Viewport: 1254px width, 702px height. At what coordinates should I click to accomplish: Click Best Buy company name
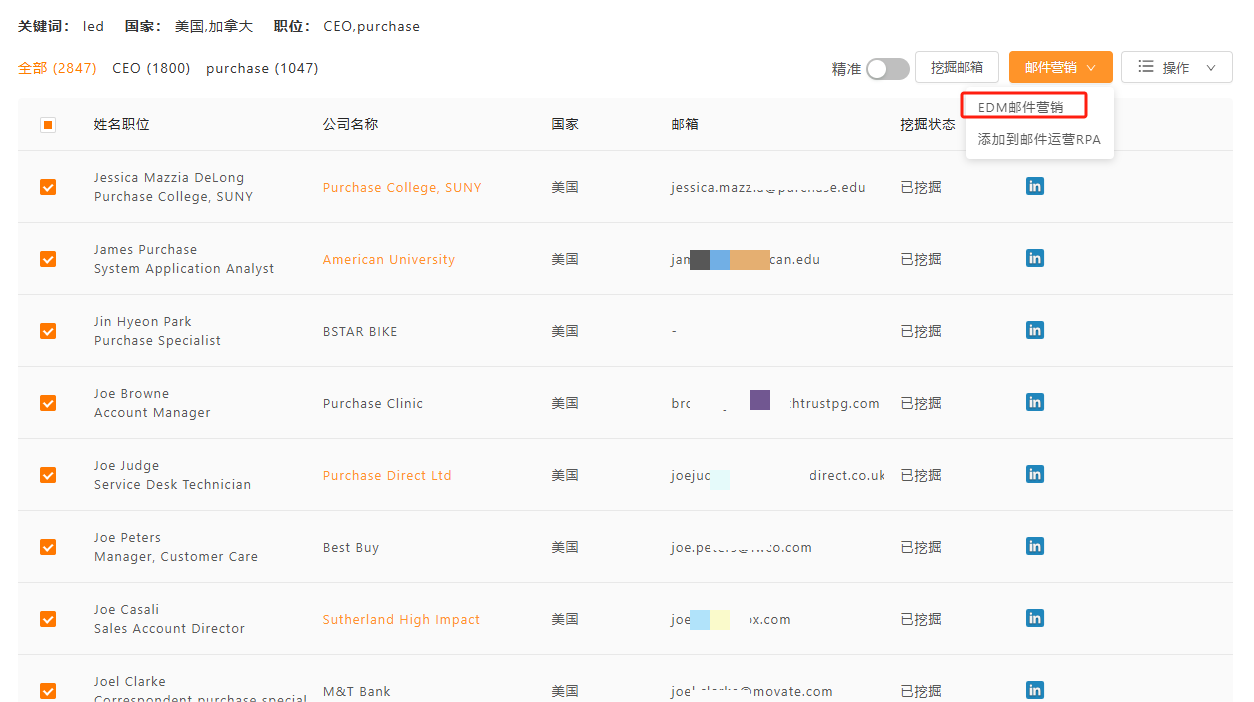(x=351, y=547)
